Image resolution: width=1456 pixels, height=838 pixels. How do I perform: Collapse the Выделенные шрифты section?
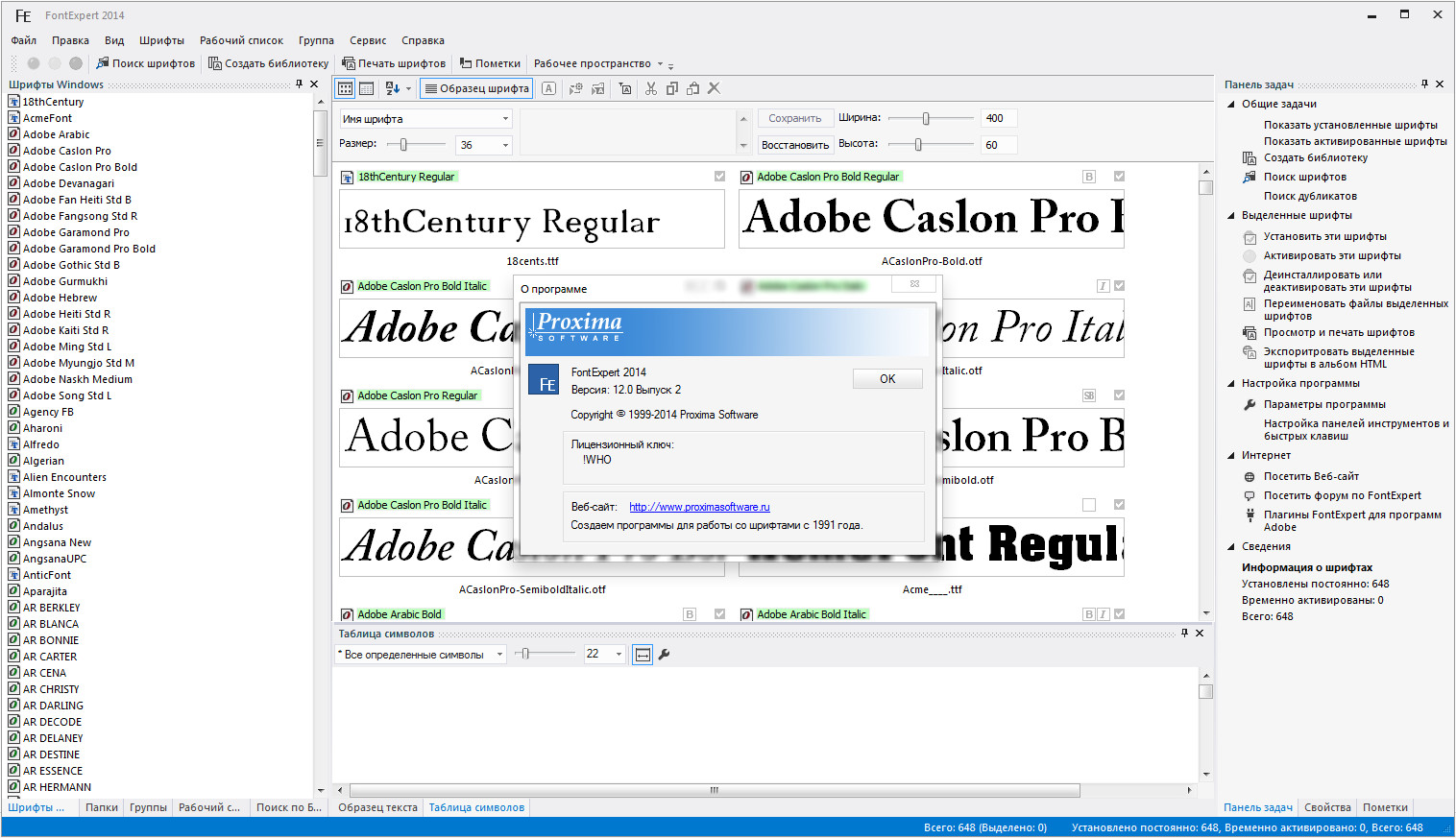1231,215
